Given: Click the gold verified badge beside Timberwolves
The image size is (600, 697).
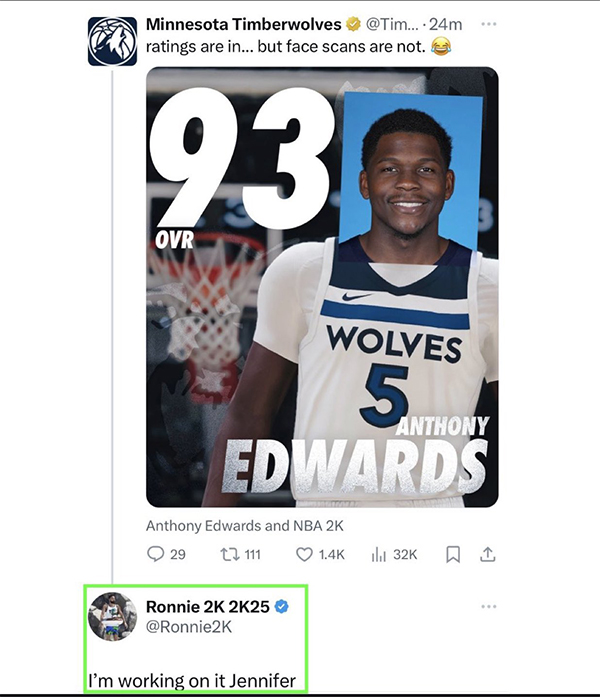Looking at the screenshot, I should [x=353, y=24].
